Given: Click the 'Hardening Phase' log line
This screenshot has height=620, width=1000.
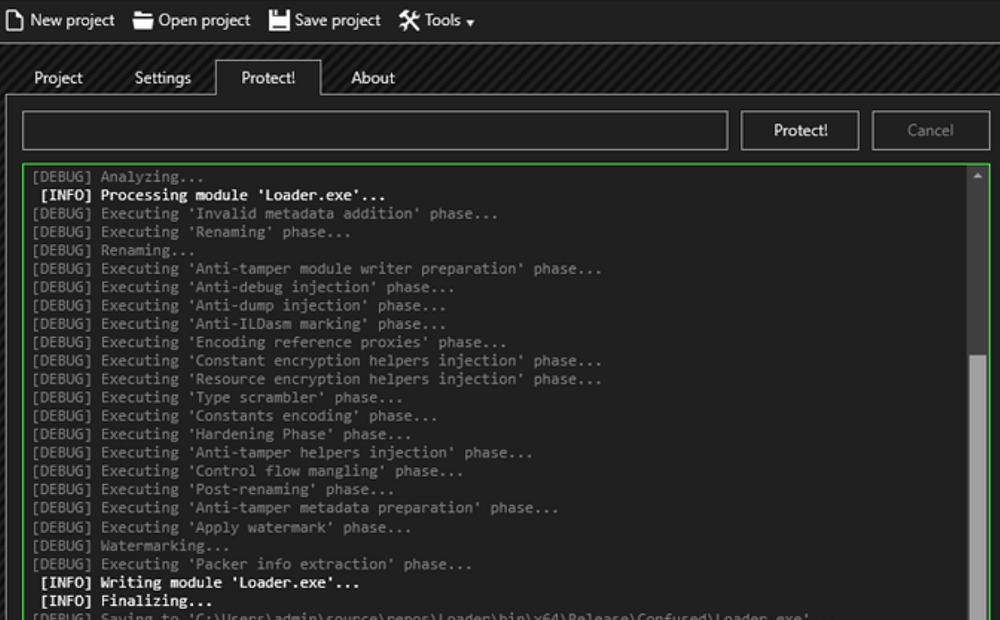Looking at the screenshot, I should [222, 434].
